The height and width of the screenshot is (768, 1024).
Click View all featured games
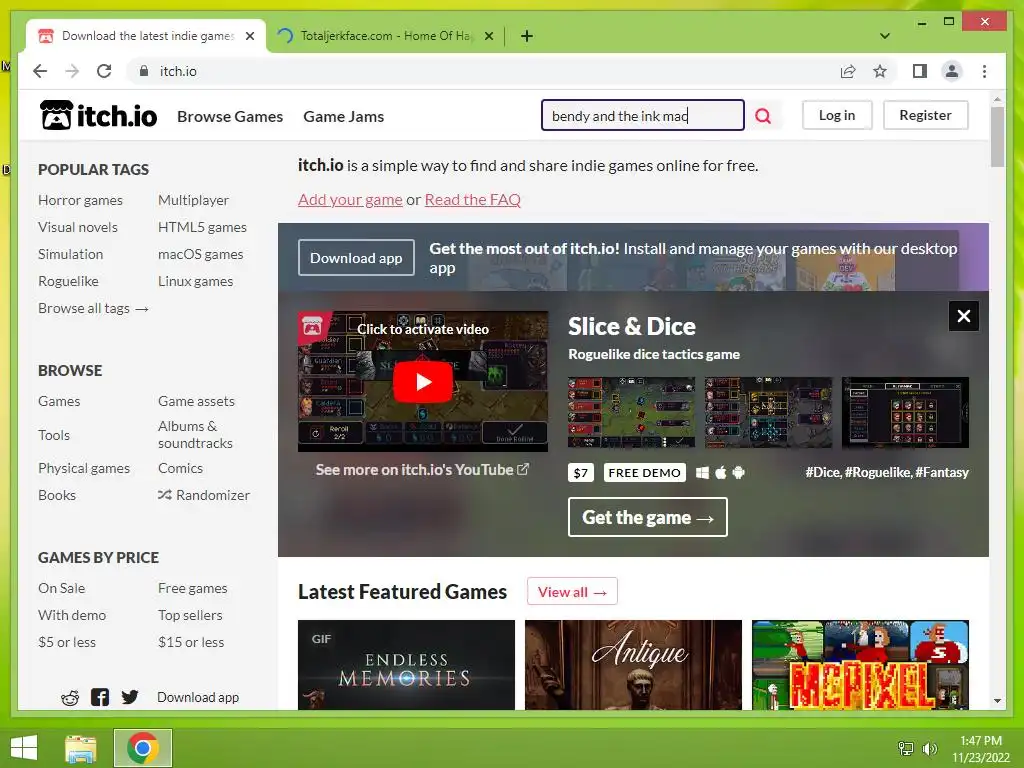pyautogui.click(x=572, y=592)
